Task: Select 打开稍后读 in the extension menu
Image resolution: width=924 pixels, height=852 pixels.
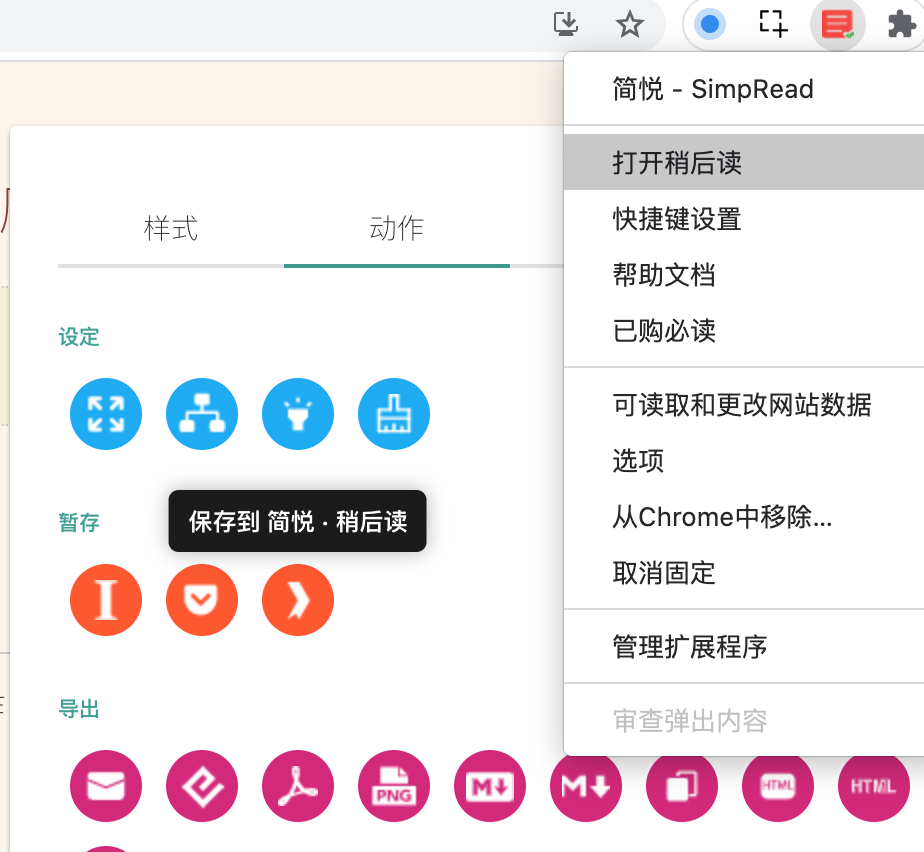Action: [744, 162]
